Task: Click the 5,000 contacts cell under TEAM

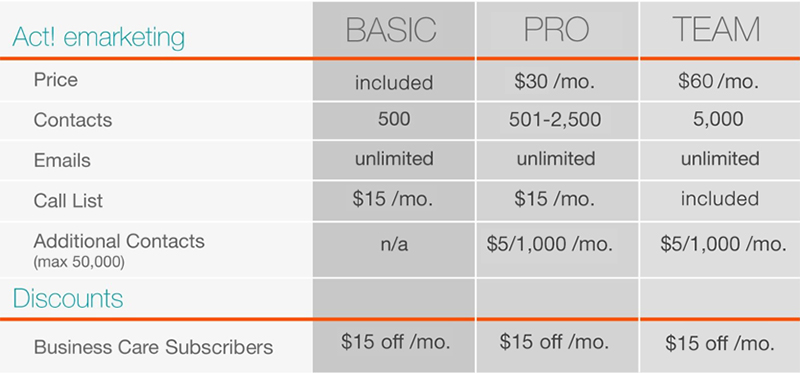Action: click(718, 119)
